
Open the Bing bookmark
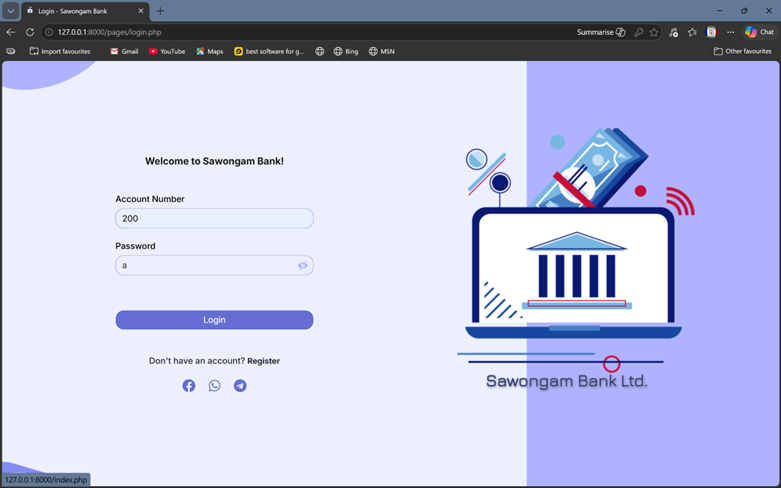coord(346,51)
